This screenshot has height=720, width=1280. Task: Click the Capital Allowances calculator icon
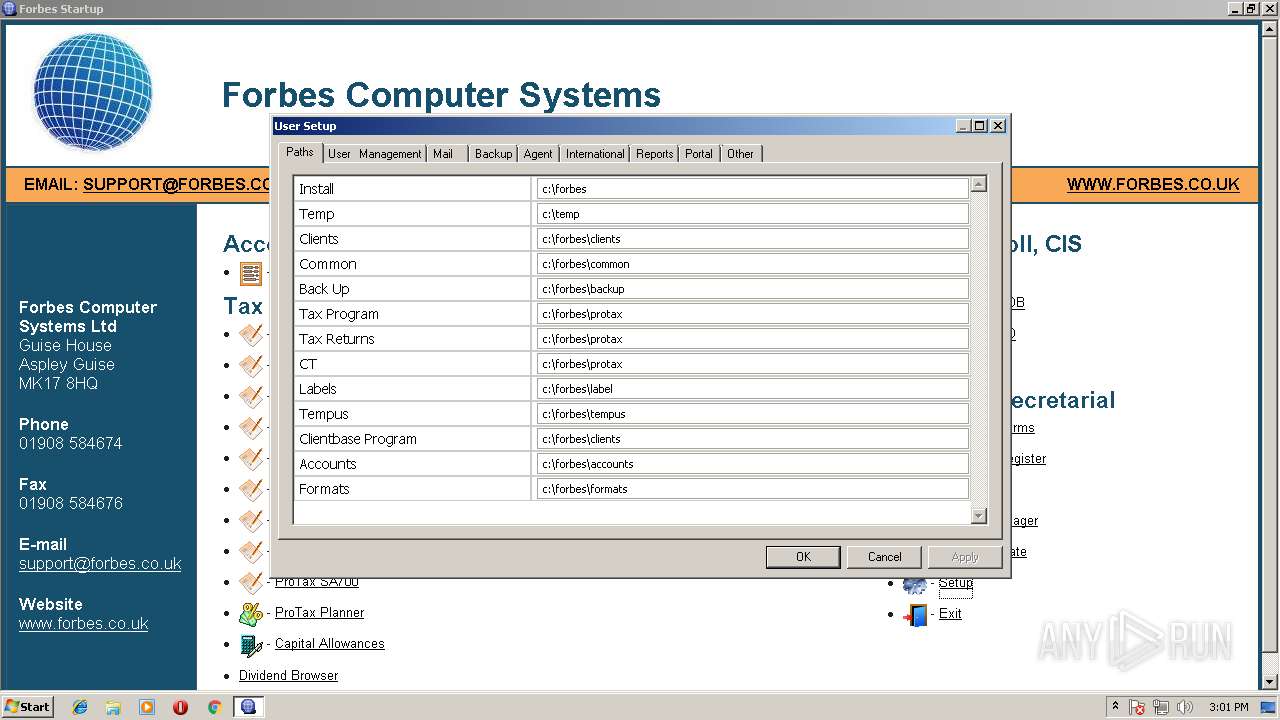pyautogui.click(x=250, y=644)
